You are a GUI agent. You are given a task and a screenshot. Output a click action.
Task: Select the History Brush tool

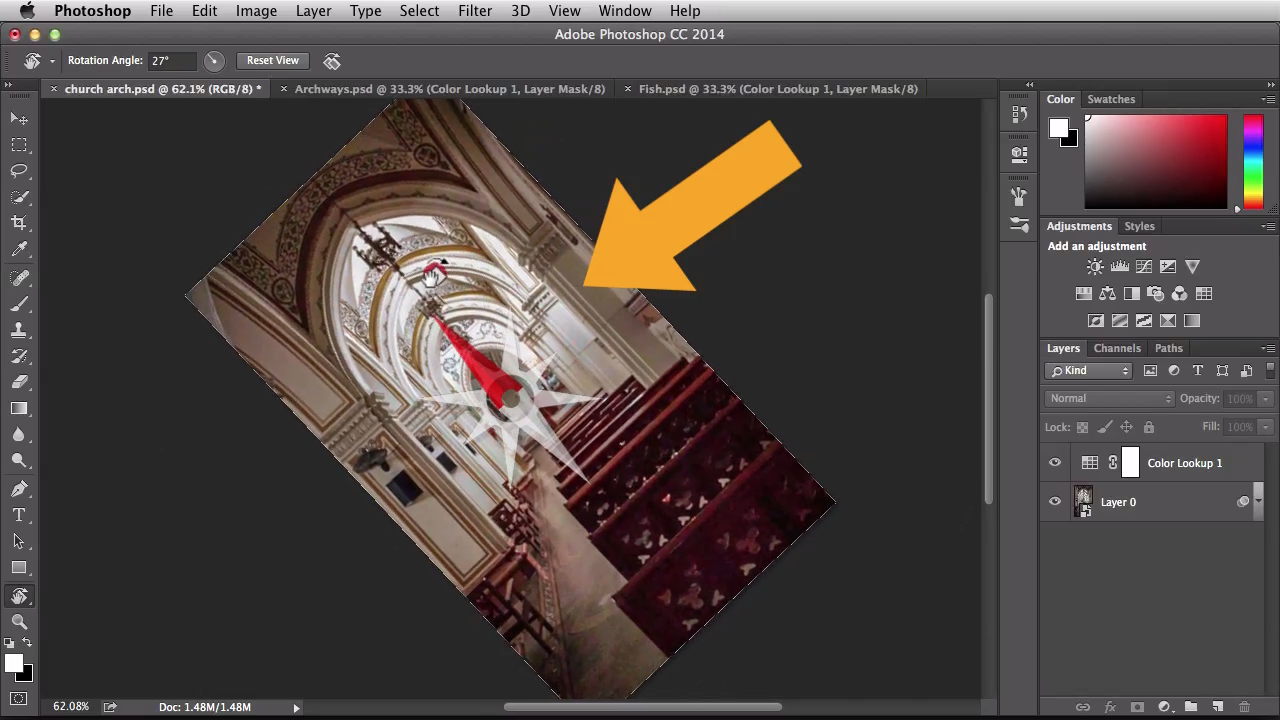tap(19, 355)
